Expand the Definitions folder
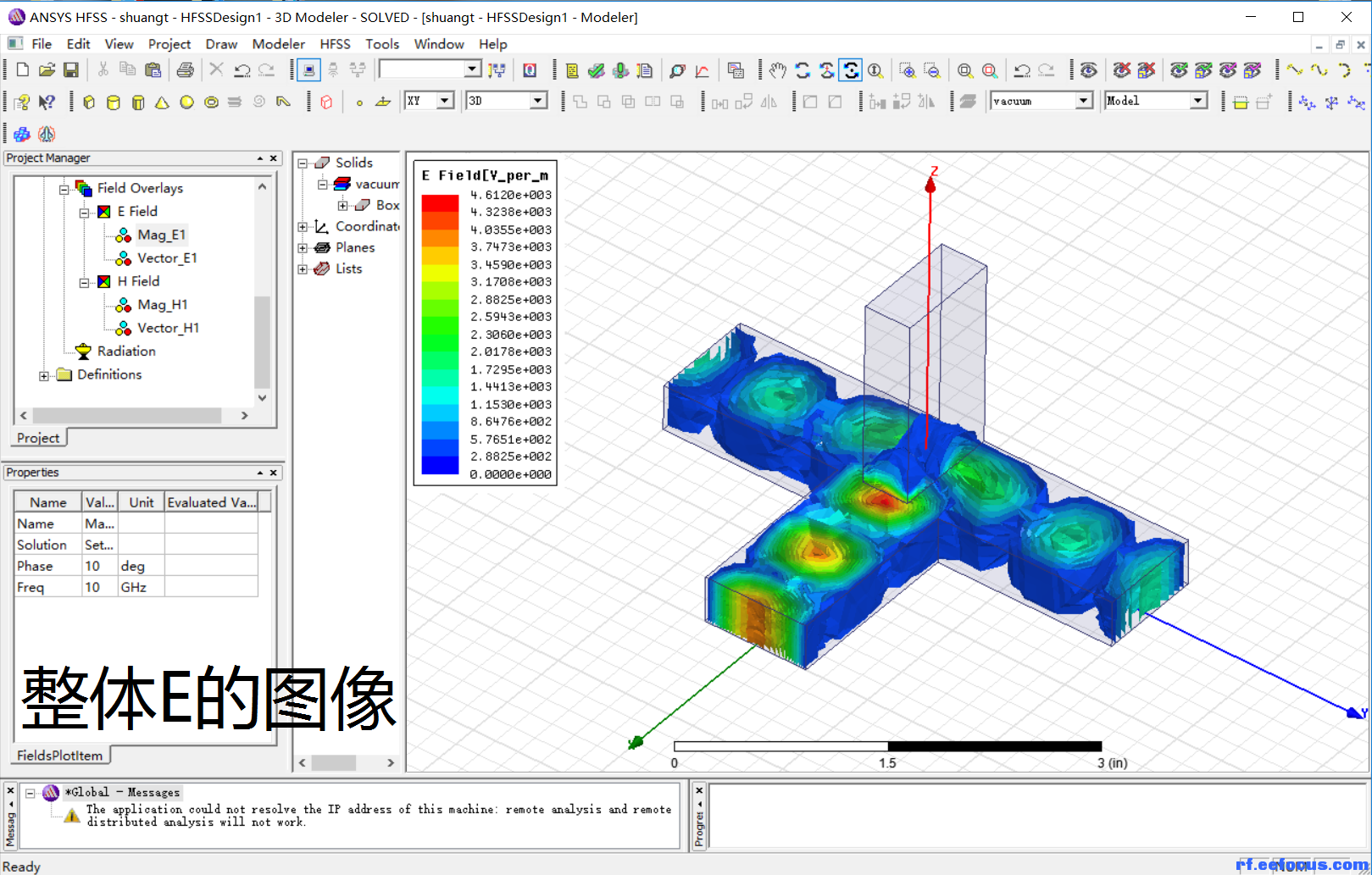The height and width of the screenshot is (875, 1372). (x=44, y=375)
